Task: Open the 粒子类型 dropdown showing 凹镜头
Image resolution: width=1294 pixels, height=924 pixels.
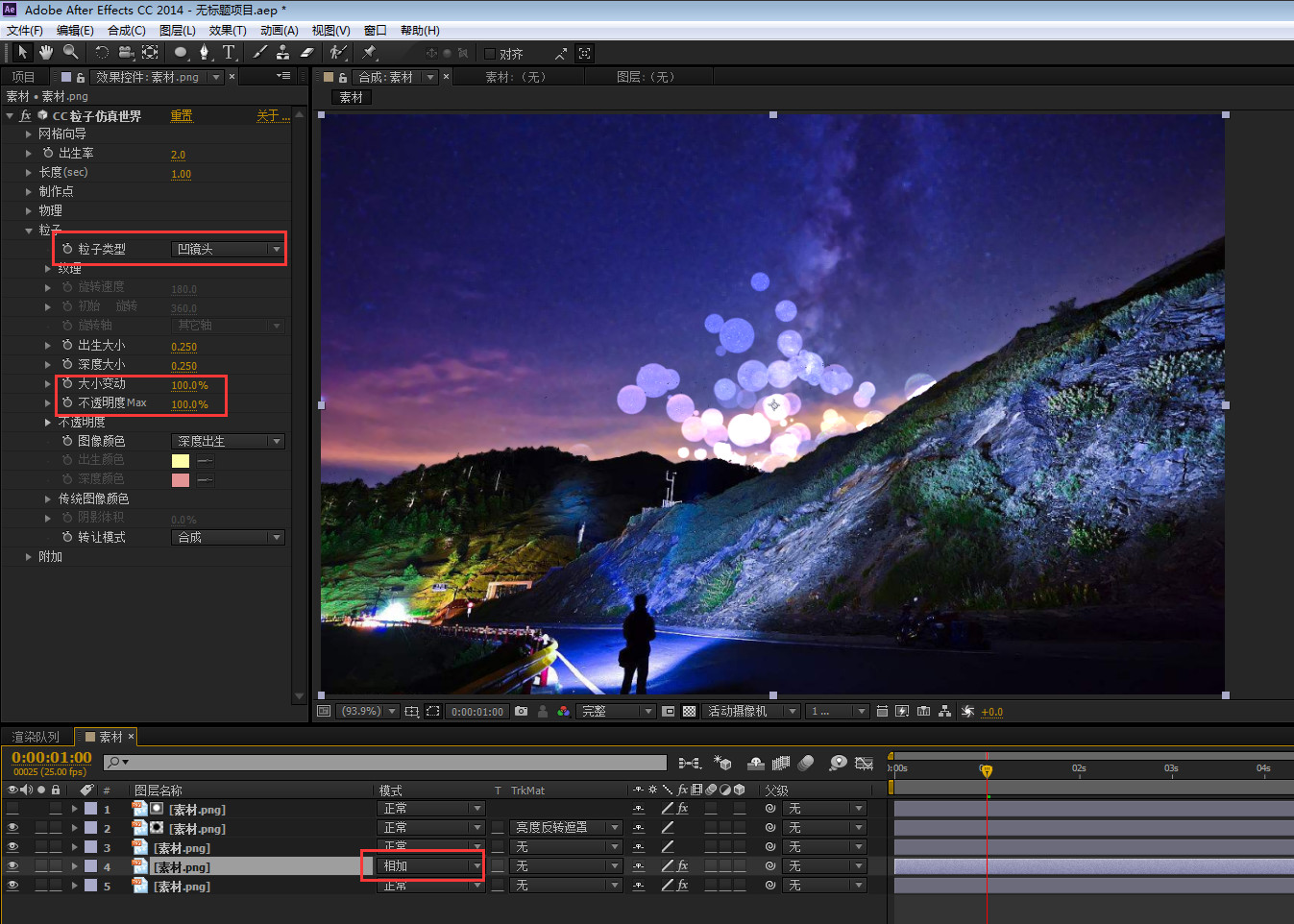Action: (228, 249)
